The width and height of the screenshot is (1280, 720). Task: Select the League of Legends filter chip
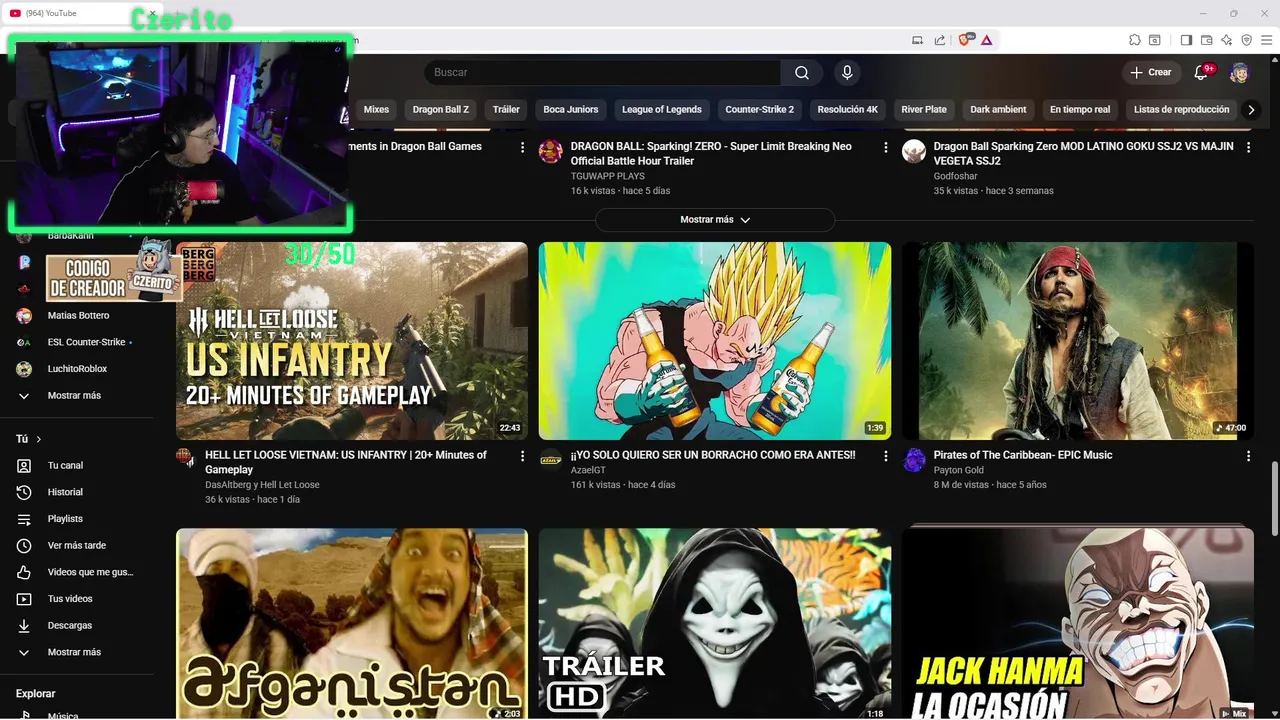pos(662,110)
